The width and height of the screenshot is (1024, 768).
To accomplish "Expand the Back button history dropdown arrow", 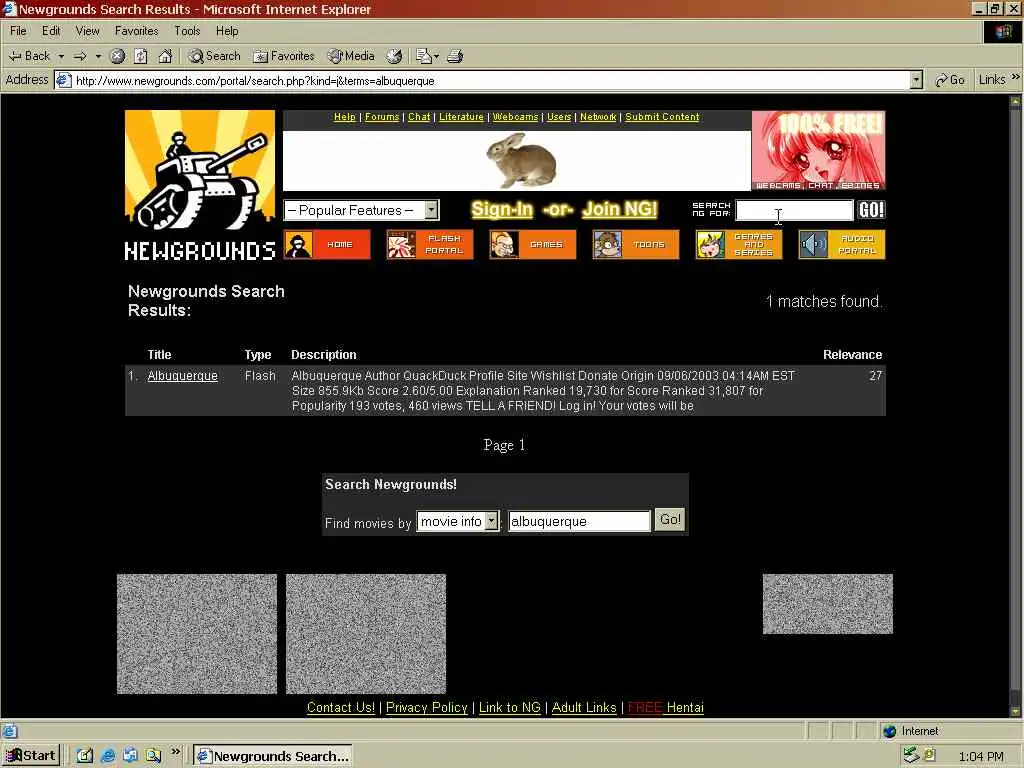I will point(61,56).
